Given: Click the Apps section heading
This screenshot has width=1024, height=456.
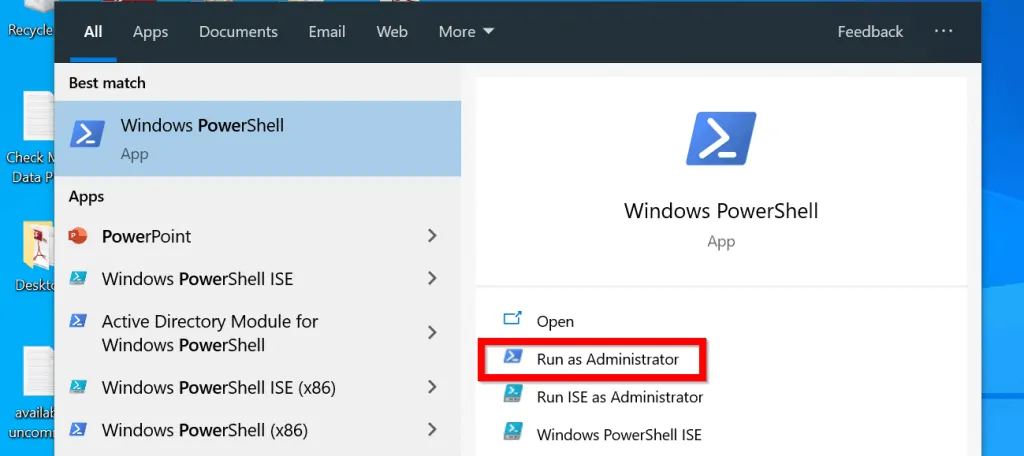Looking at the screenshot, I should 86,197.
